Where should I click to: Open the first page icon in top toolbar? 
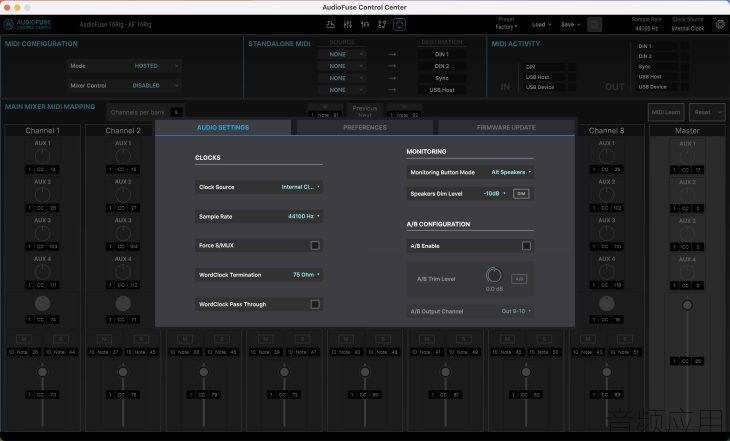(x=330, y=24)
